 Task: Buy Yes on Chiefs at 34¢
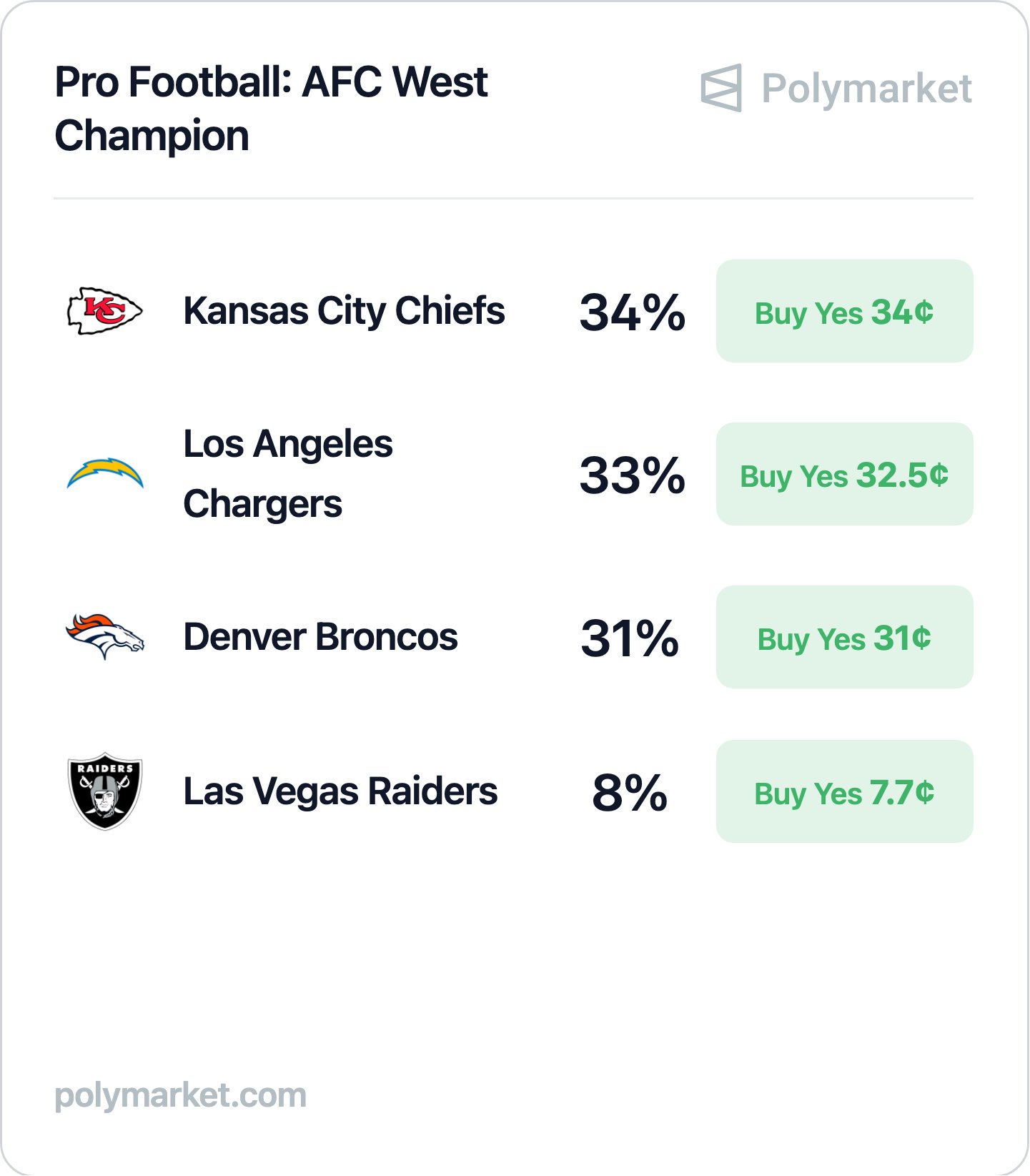coord(844,311)
